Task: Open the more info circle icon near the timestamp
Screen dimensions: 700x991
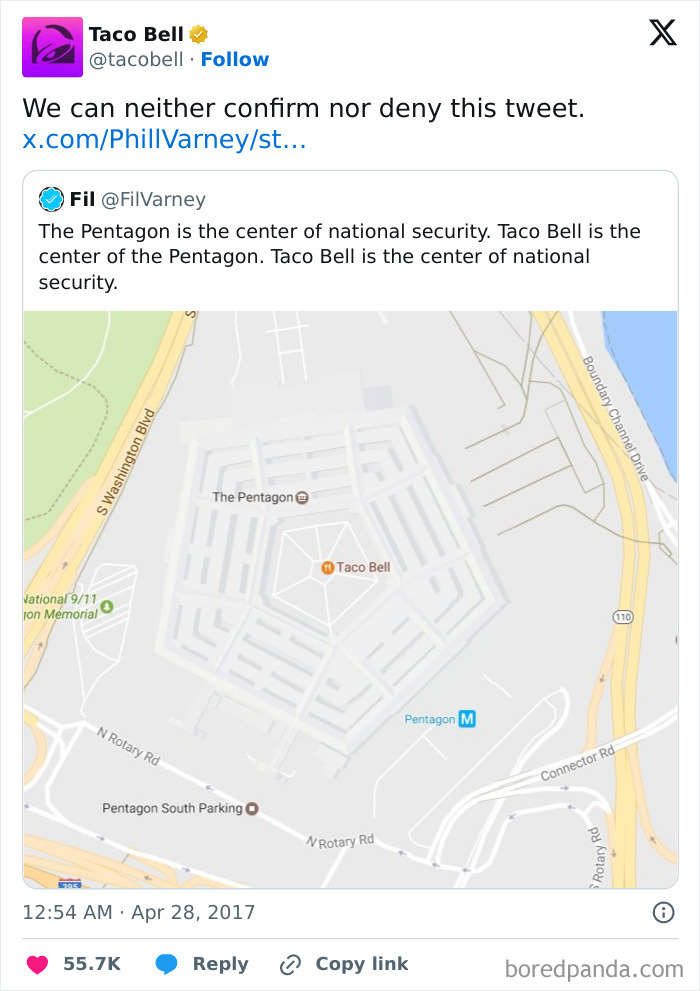Action: pyautogui.click(x=666, y=911)
